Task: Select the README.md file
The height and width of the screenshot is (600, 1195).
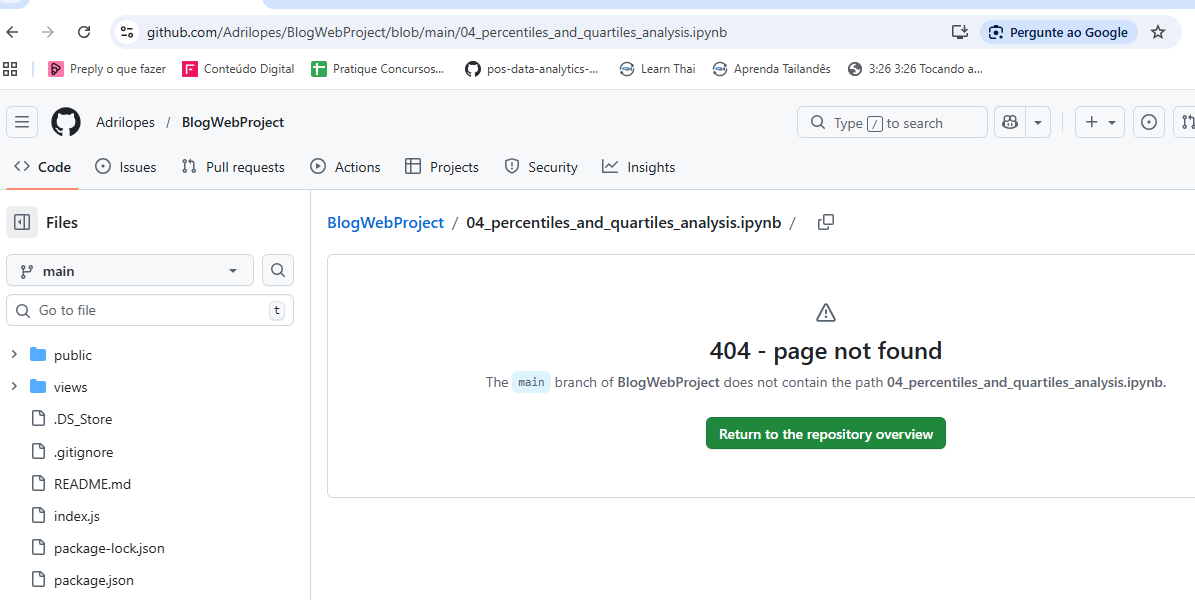Action: coord(91,483)
